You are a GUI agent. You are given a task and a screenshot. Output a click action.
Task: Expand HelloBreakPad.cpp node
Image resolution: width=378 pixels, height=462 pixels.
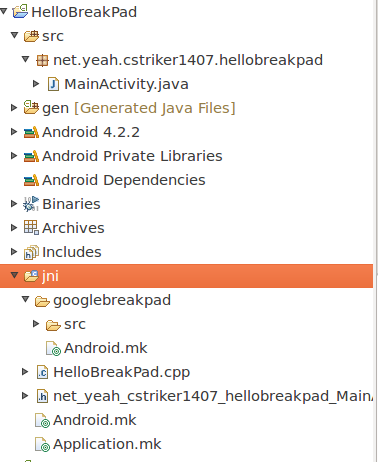click(x=25, y=372)
